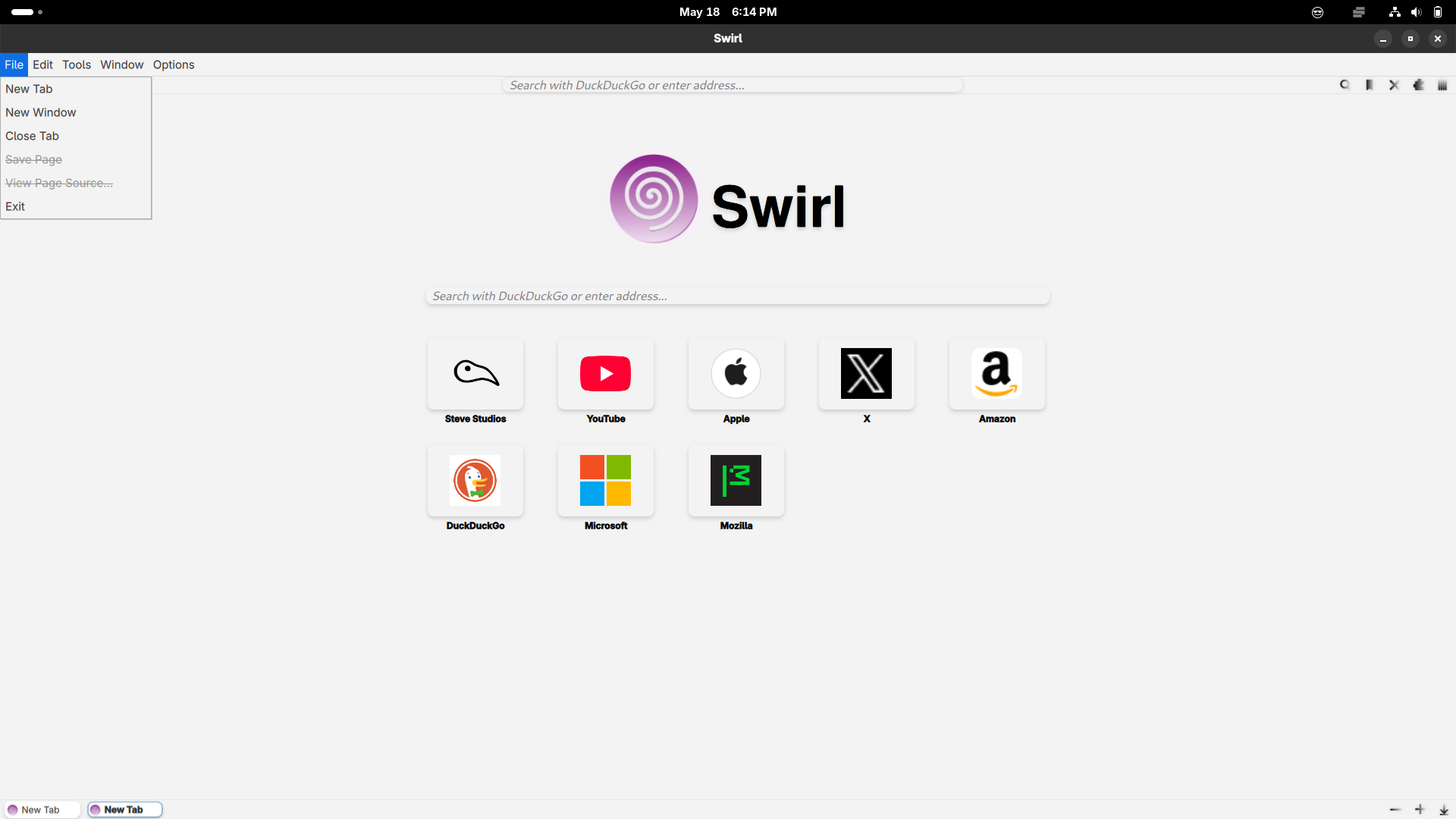This screenshot has width=1456, height=819.
Task: Open the system volume indicator
Action: tap(1416, 12)
